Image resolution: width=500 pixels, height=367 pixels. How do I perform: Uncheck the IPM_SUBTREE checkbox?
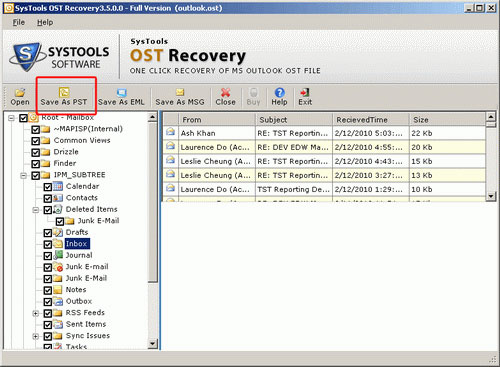click(x=36, y=175)
